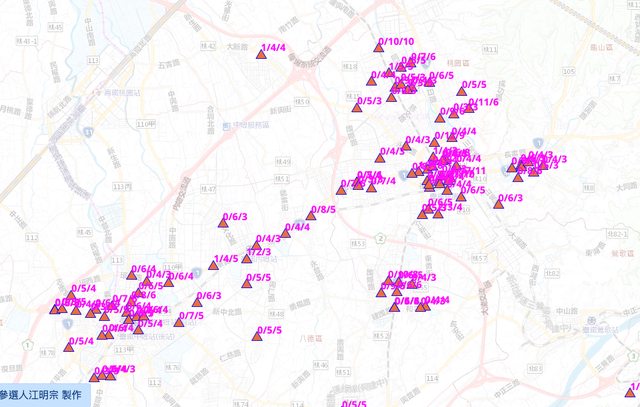Click the isolated 0/5/3 triangle marker

(357, 107)
